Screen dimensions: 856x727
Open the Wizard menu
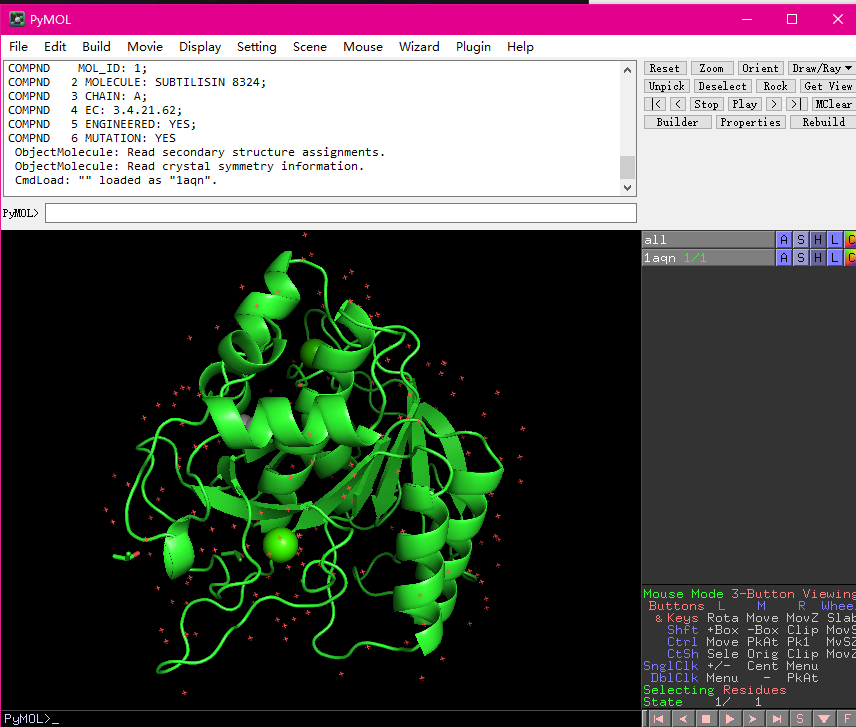[x=419, y=47]
